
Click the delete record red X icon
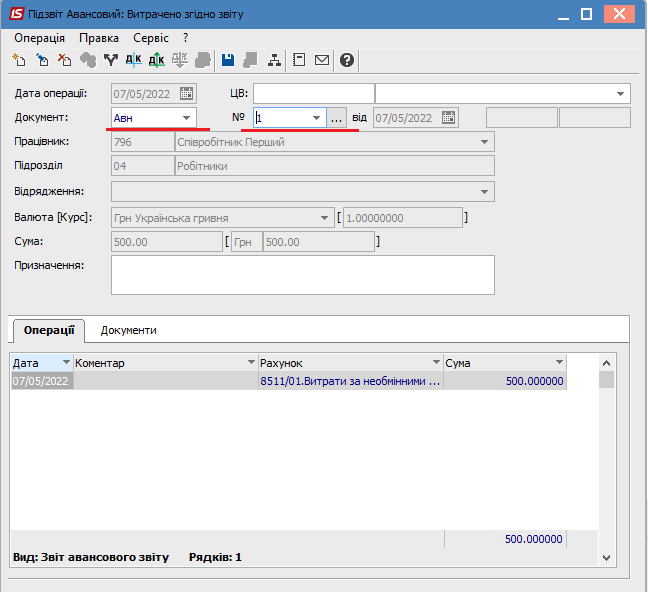[64, 60]
